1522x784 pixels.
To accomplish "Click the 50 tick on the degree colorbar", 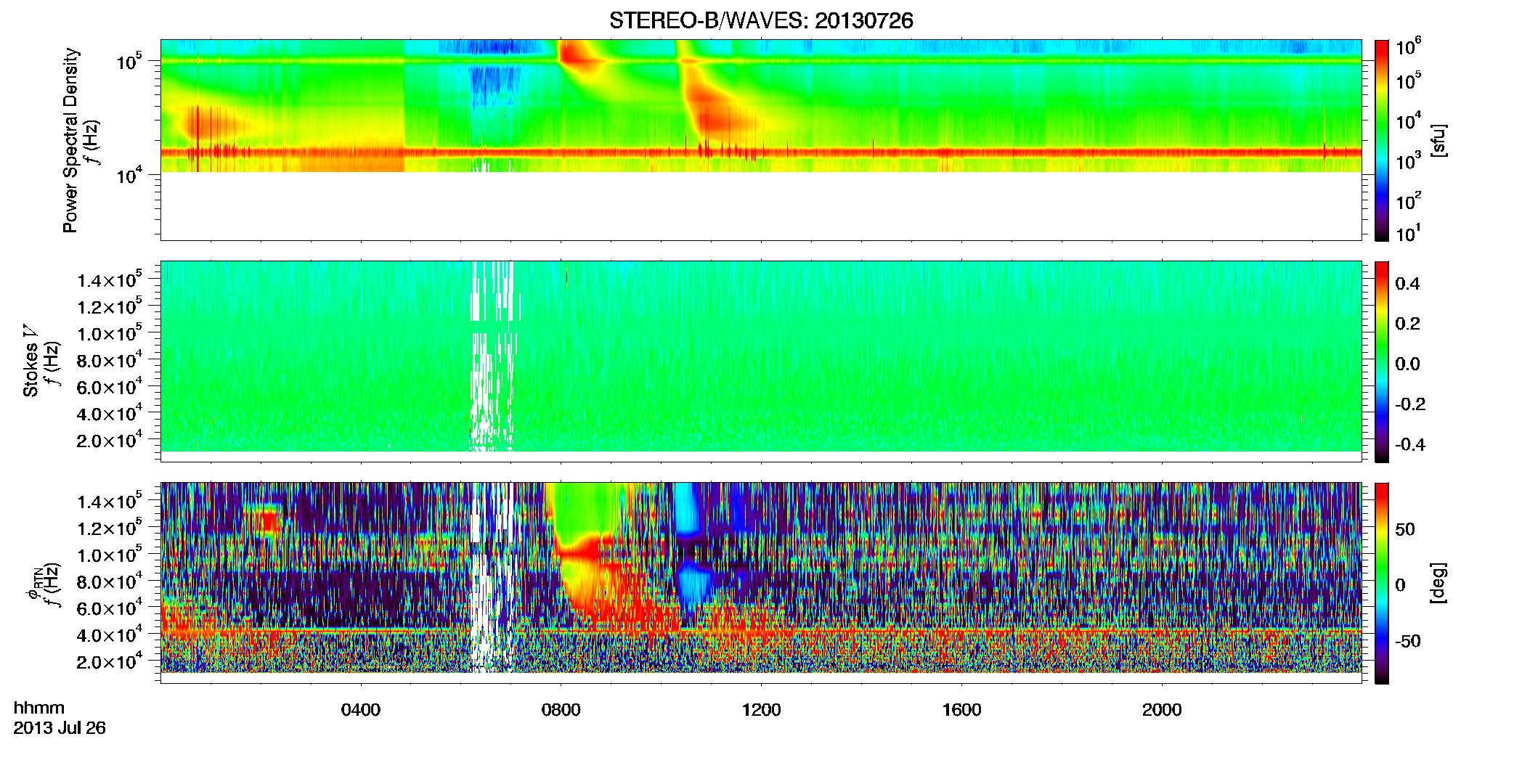I will point(1405,529).
